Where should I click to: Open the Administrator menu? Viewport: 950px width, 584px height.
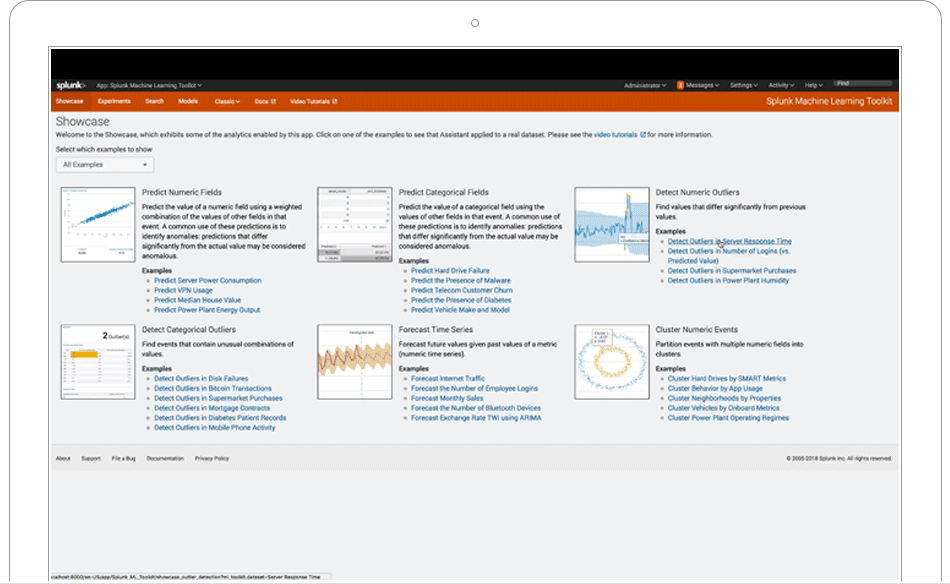point(645,85)
